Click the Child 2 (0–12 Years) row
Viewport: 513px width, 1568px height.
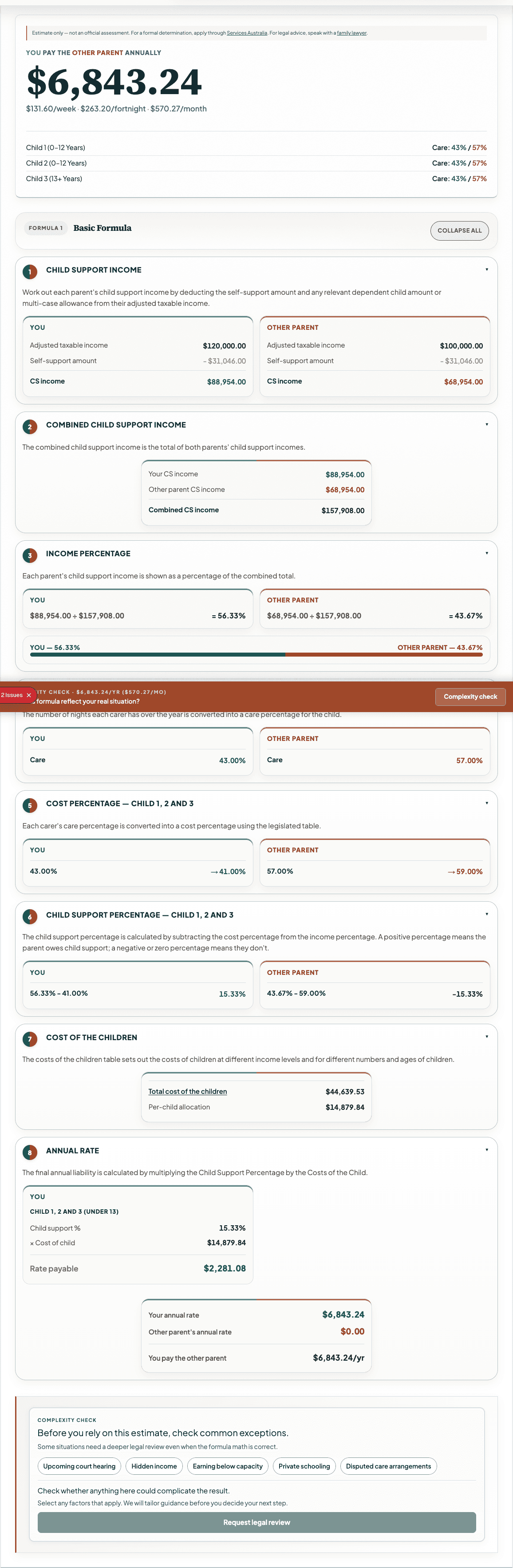(256, 163)
